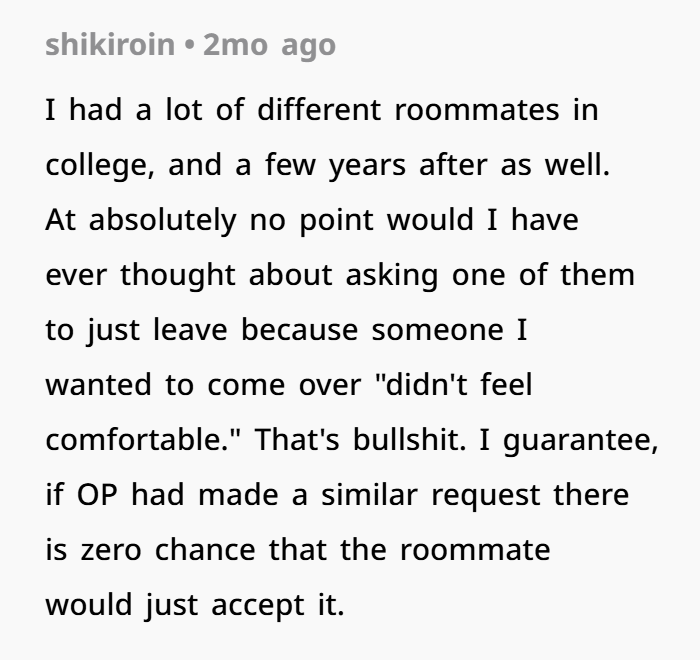
Task: Click the dot separator after the username
Action: pos(189,45)
